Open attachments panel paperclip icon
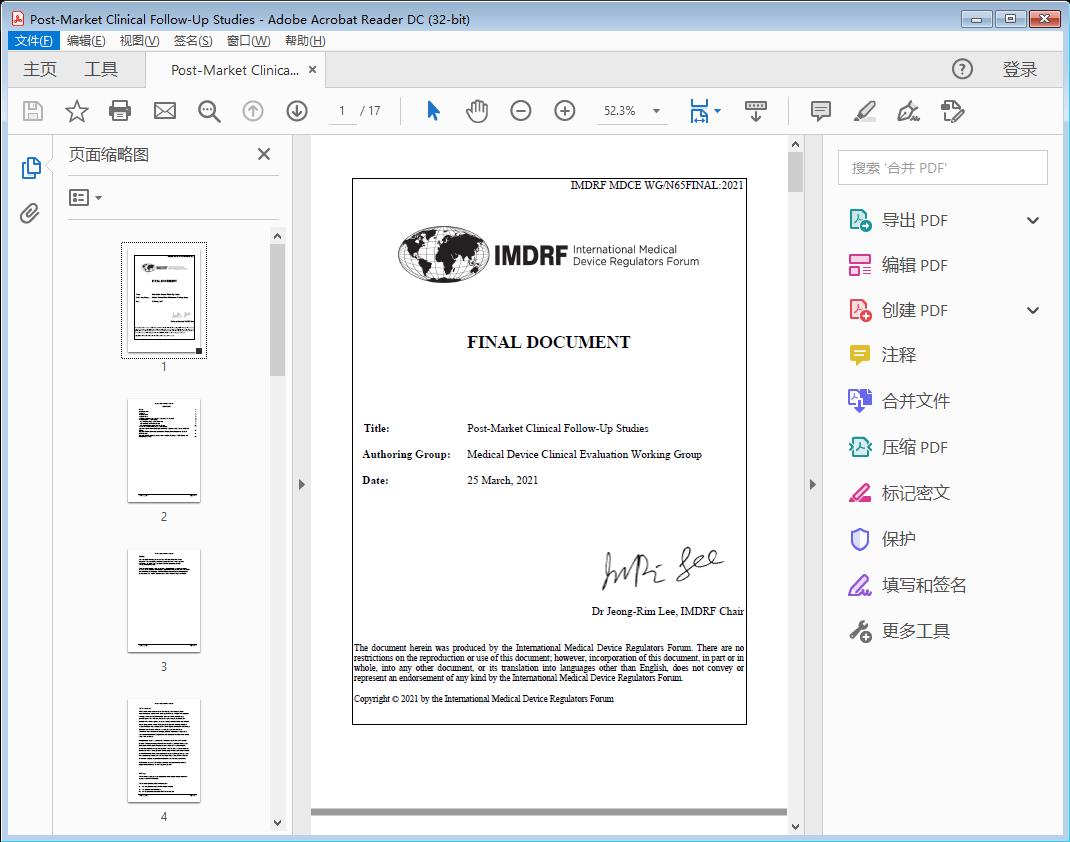Viewport: 1070px width, 842px height. (x=31, y=213)
